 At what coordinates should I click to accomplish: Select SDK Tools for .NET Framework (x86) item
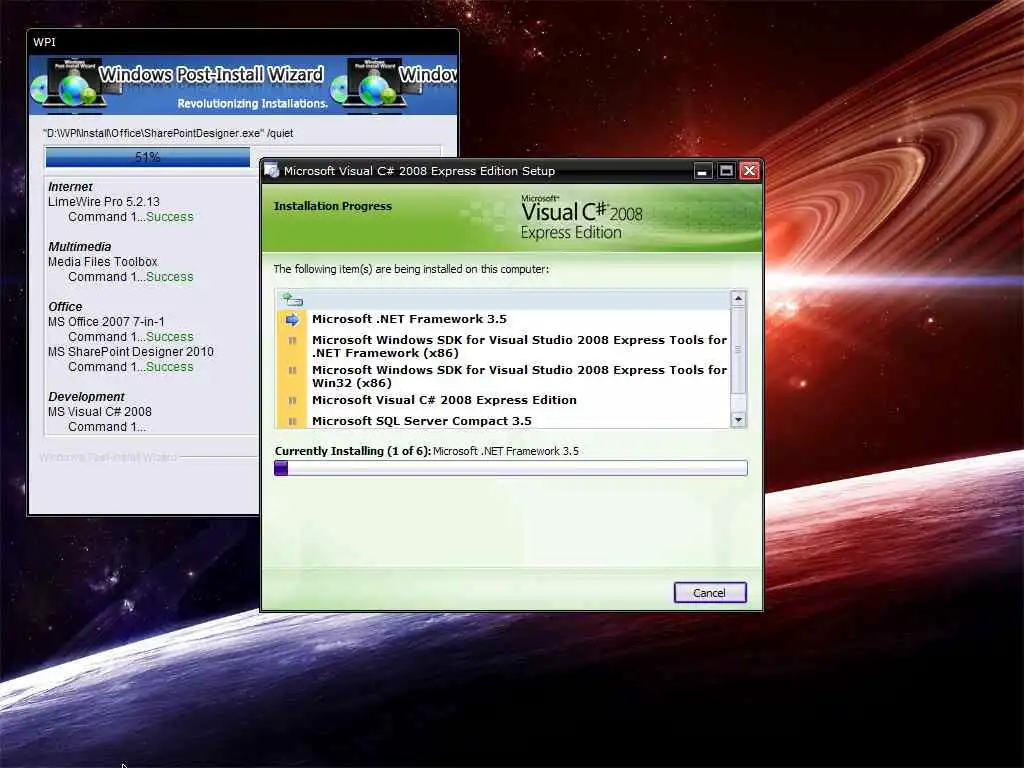coord(519,346)
